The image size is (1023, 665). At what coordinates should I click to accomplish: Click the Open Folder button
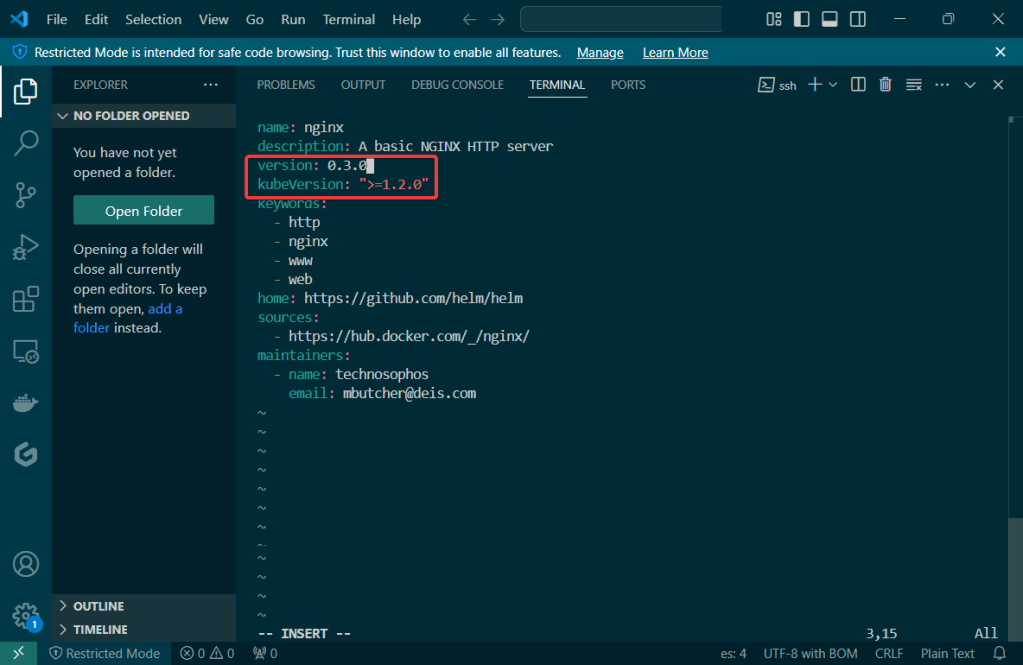(x=143, y=211)
